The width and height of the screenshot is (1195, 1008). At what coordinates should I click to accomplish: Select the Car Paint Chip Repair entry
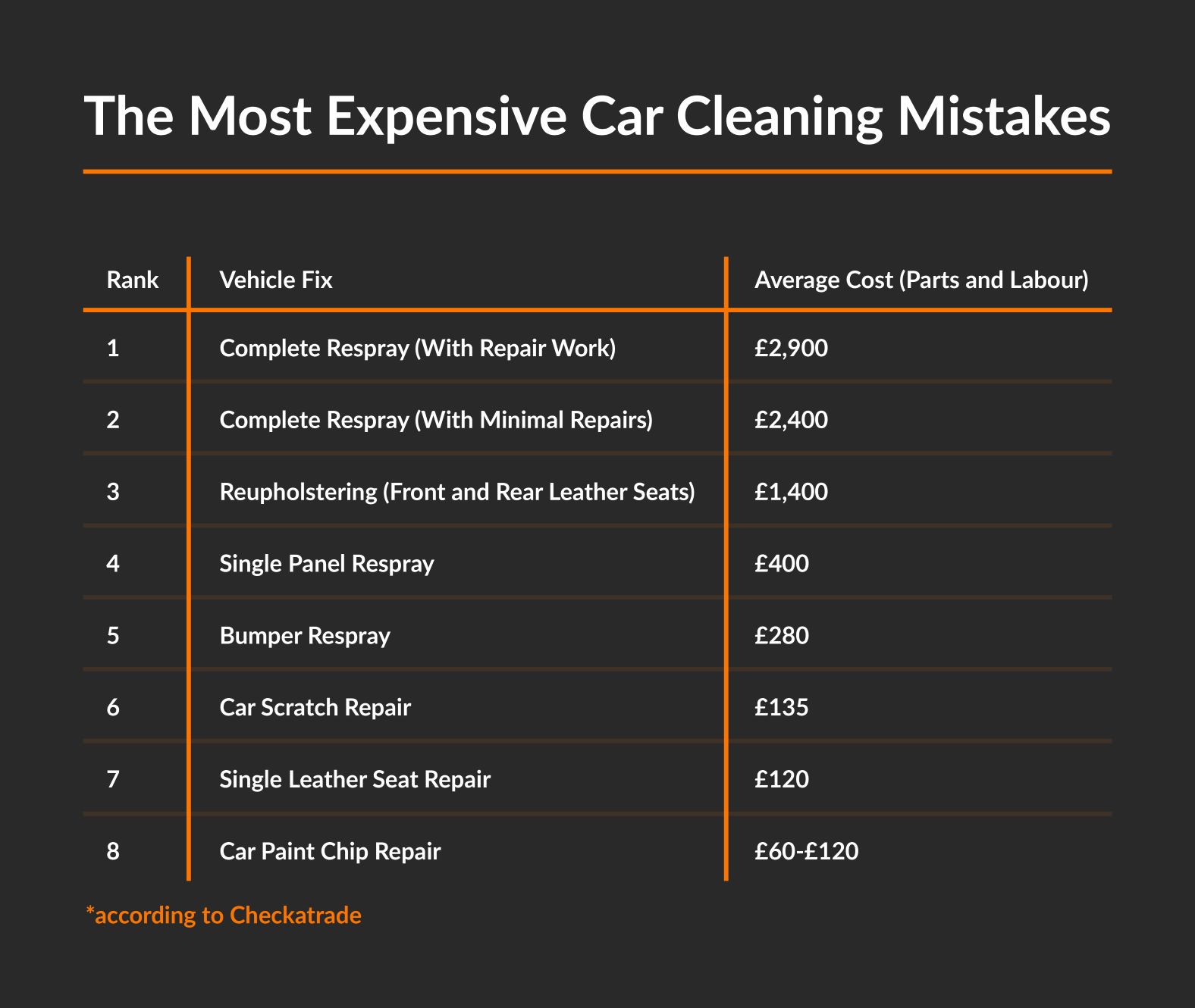point(330,852)
